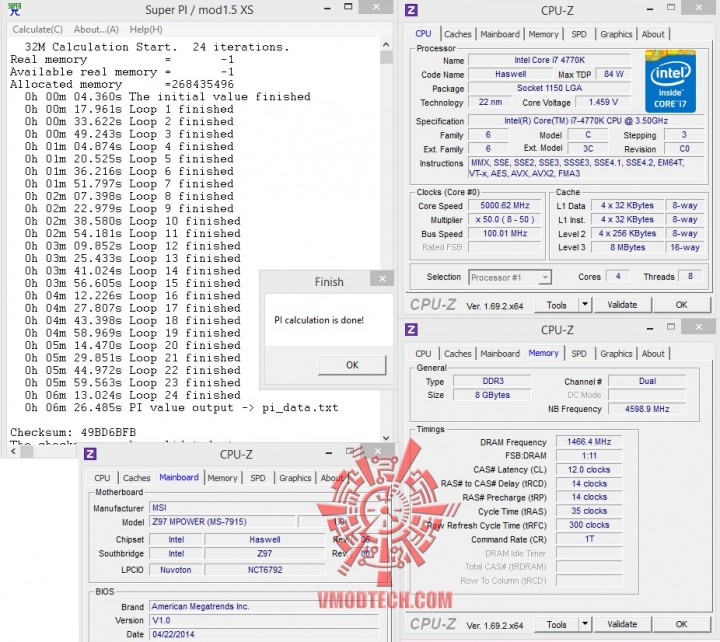Click Validate button in top CPU-Z window
The image size is (720, 642).
[622, 305]
